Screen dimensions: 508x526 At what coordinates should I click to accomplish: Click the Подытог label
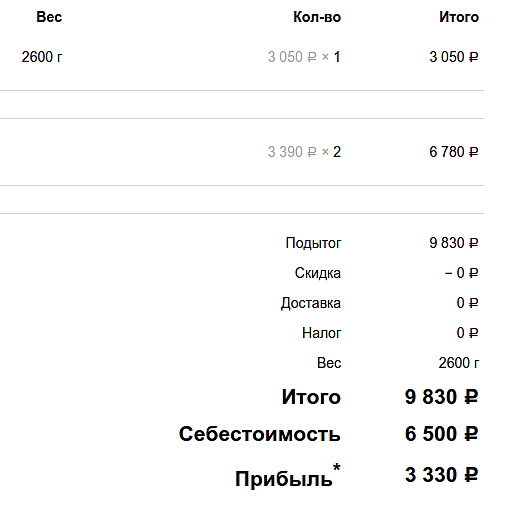[x=313, y=243]
